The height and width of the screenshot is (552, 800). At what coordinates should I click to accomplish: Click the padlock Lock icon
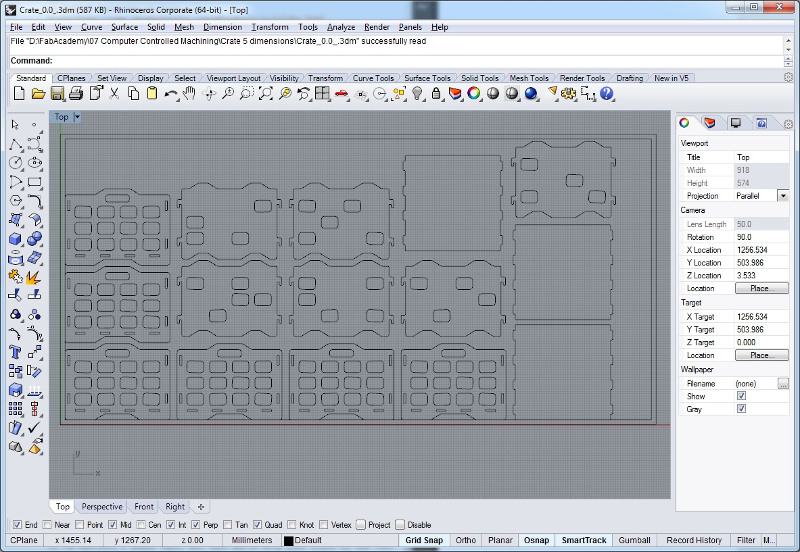(x=436, y=93)
